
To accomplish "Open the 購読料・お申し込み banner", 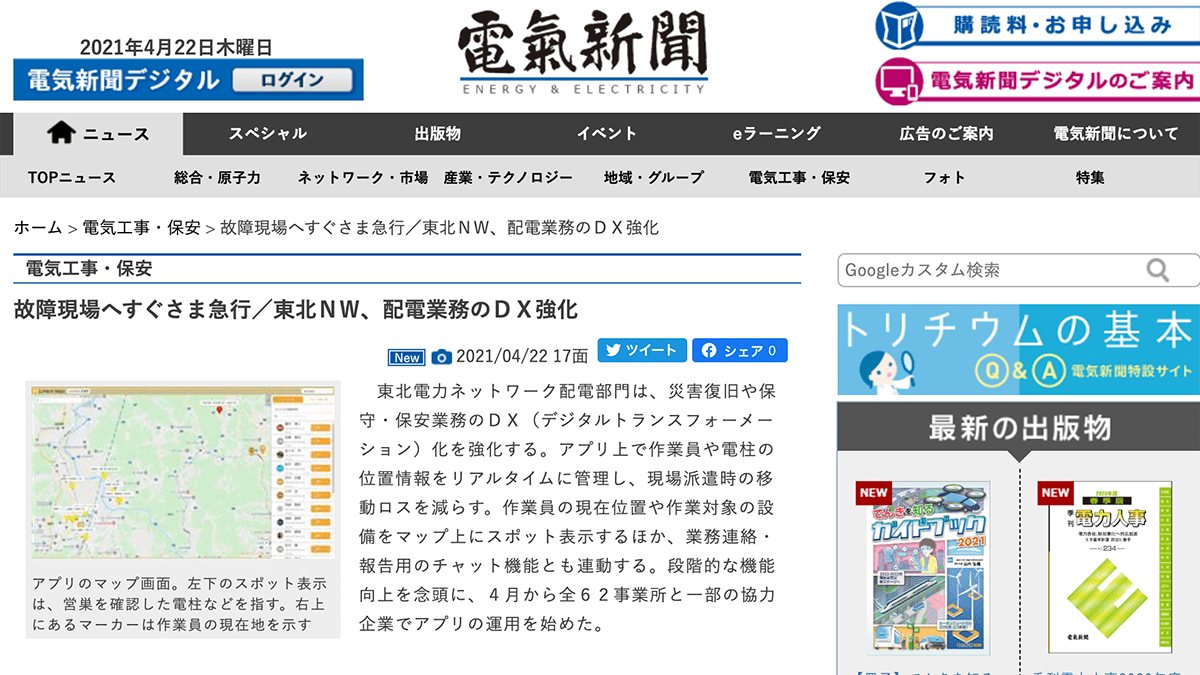I will pos(1037,26).
